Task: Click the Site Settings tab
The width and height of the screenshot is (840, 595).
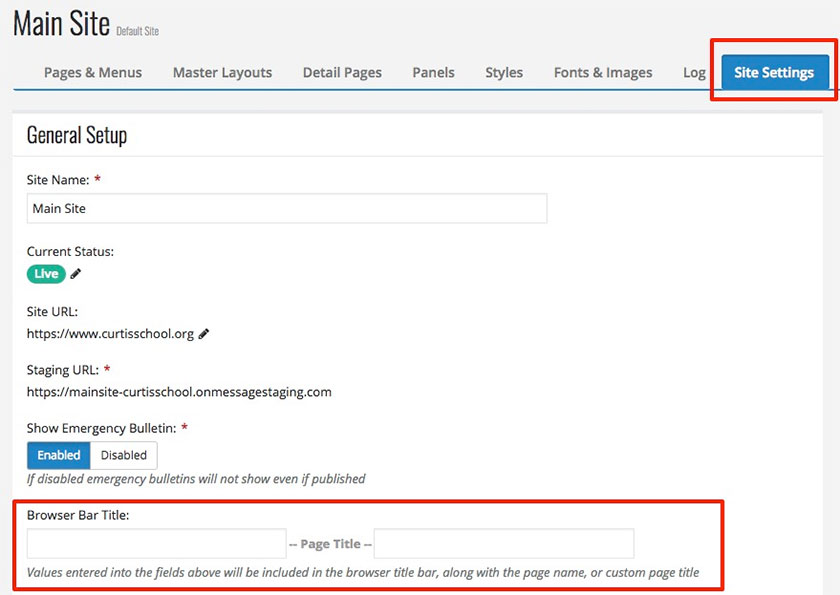Action: tap(774, 72)
